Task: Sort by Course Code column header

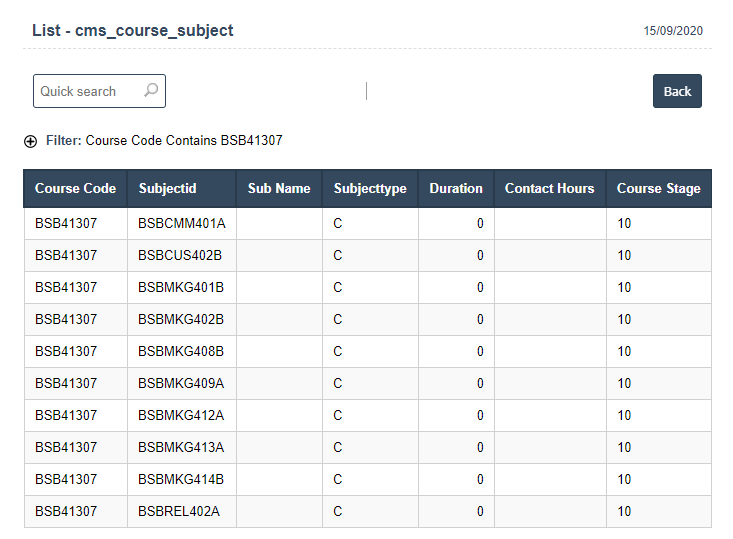Action: click(75, 188)
